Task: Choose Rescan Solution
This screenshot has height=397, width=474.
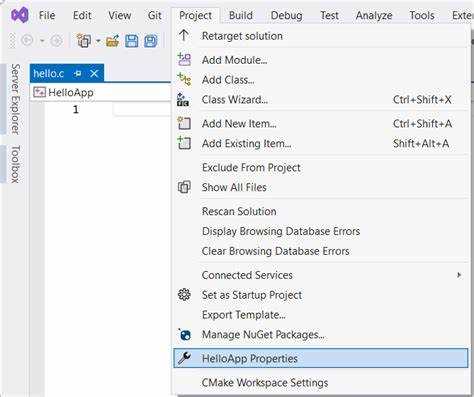Action: tap(321, 211)
